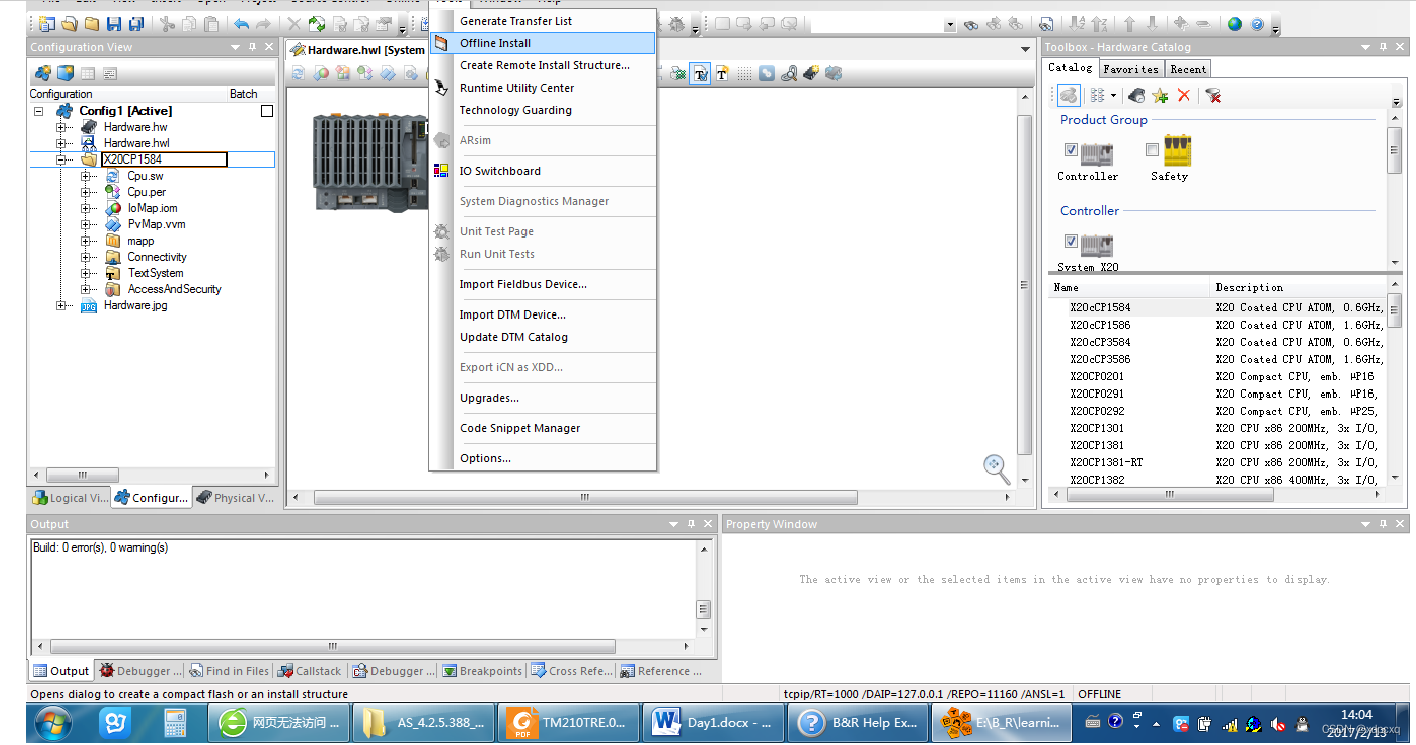Select Upgrades... in the Tools menu
This screenshot has width=1416, height=745.
pos(489,398)
